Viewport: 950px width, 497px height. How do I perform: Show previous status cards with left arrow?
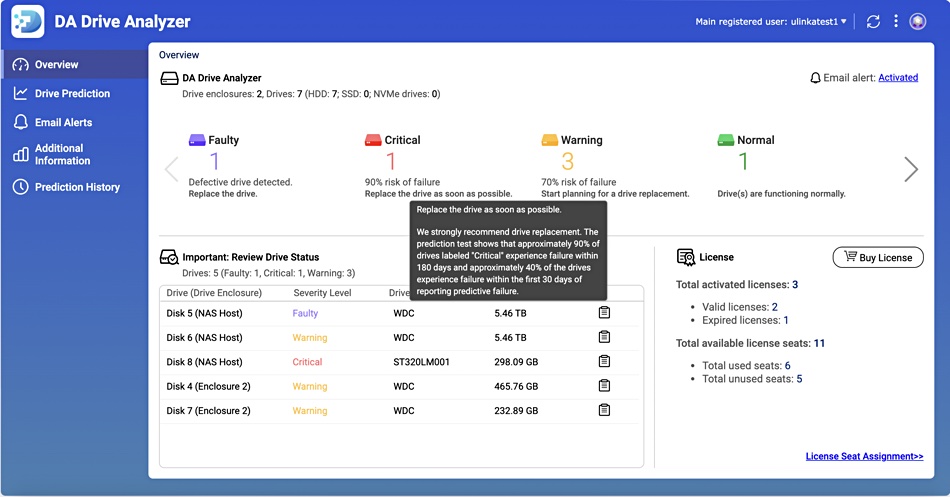pyautogui.click(x=172, y=169)
